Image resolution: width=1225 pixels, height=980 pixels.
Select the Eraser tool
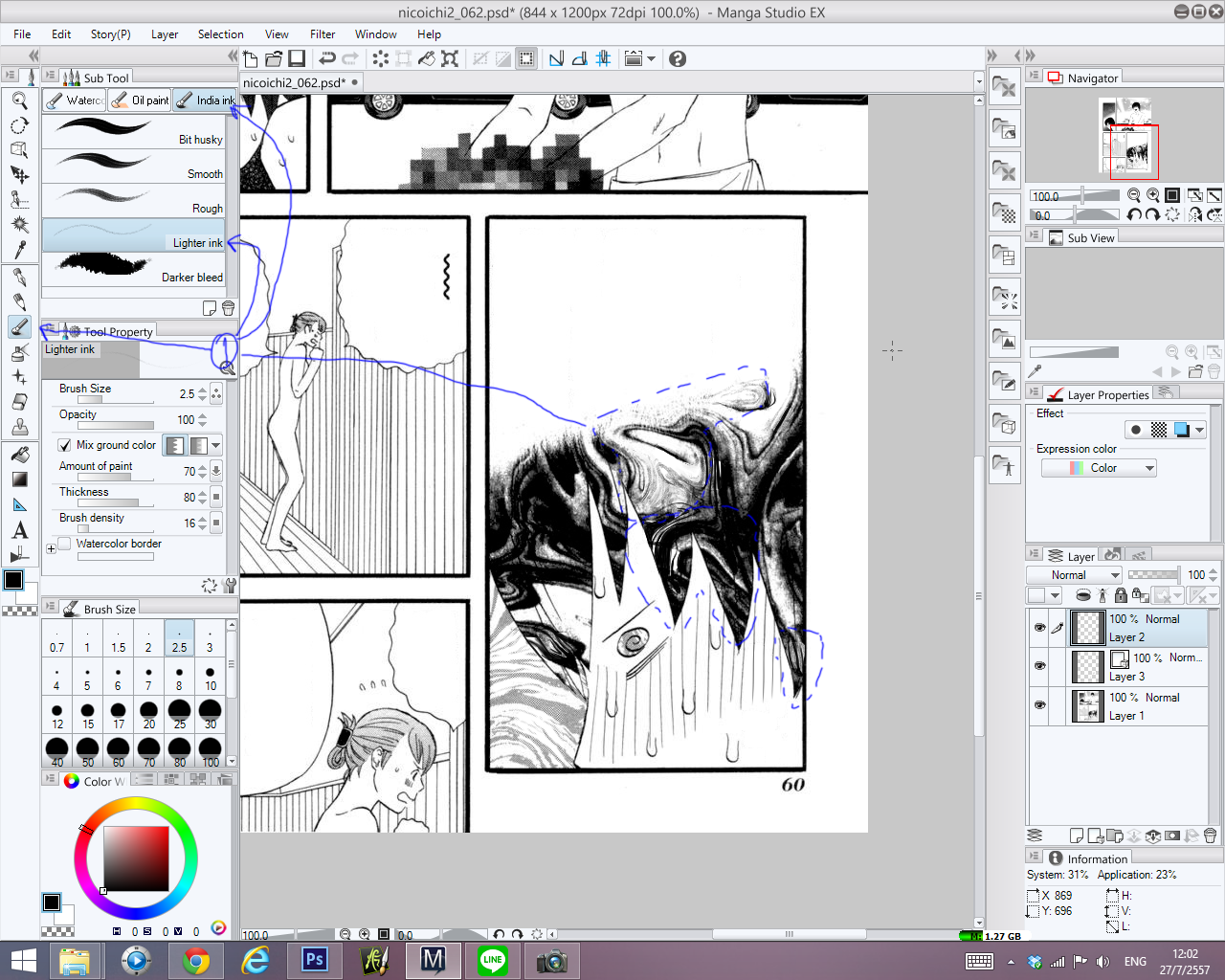[x=19, y=402]
